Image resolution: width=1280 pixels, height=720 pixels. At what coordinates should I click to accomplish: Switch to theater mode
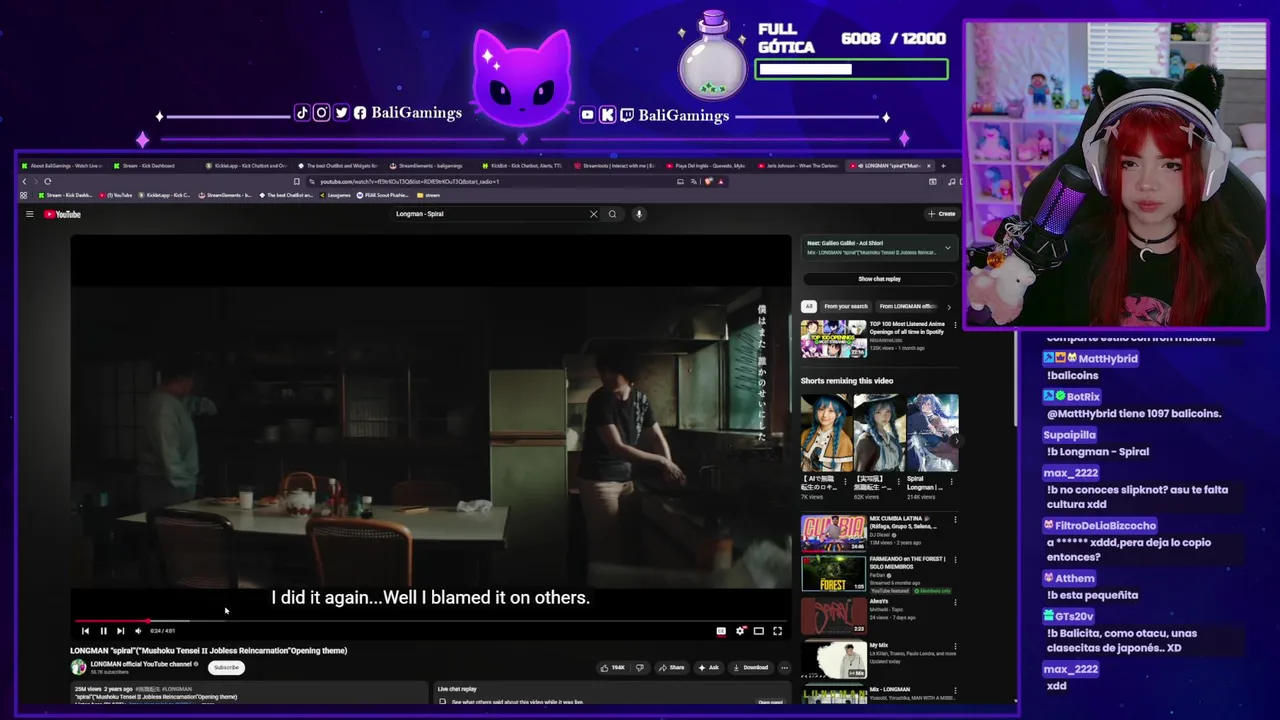click(x=759, y=631)
